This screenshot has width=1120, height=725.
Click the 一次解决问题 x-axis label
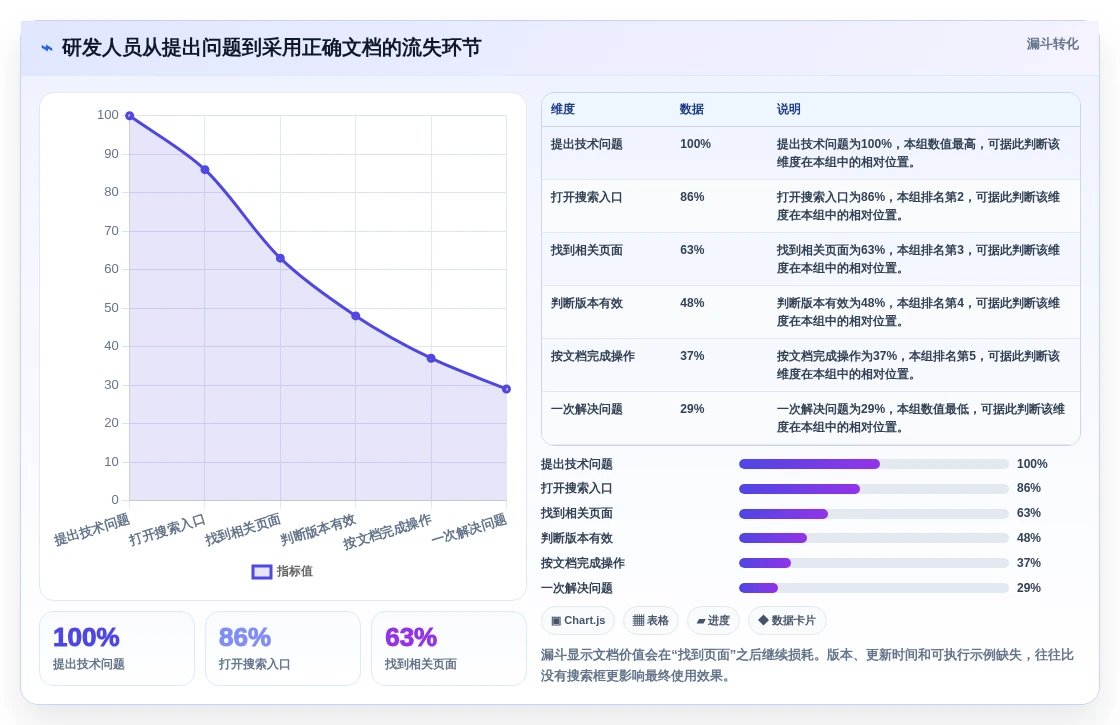click(x=469, y=529)
